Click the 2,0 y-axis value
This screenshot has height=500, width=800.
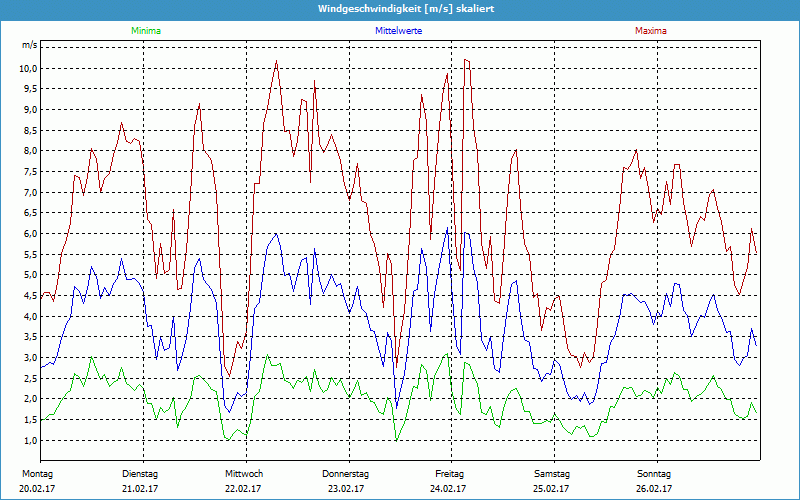click(x=30, y=399)
